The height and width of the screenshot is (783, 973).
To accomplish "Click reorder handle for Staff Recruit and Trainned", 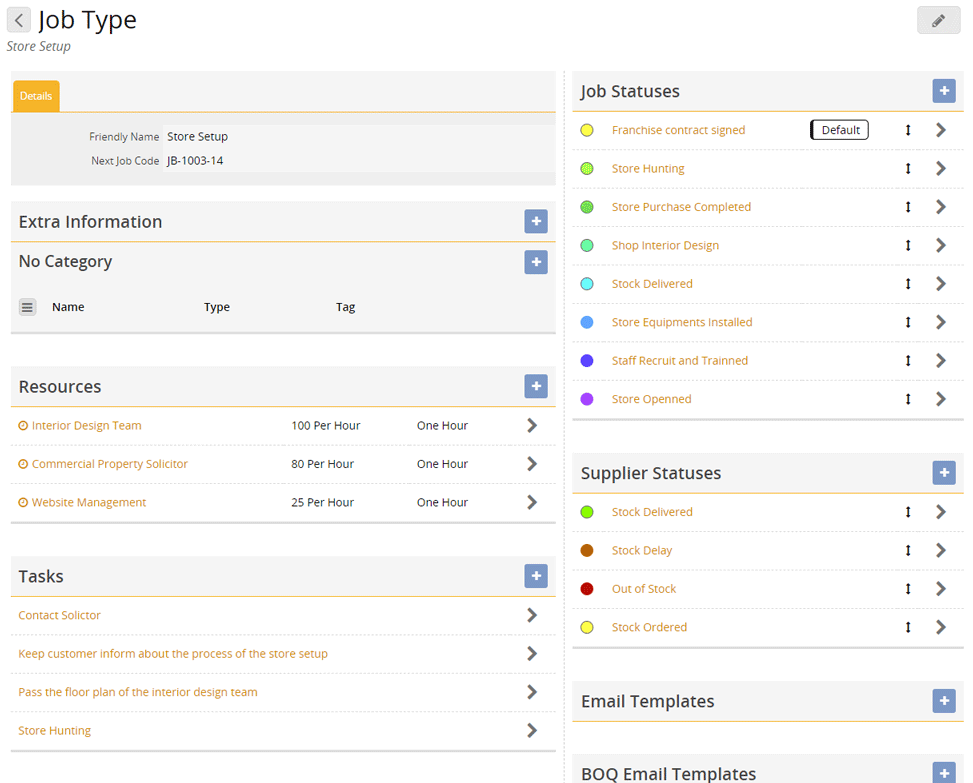I will point(908,361).
